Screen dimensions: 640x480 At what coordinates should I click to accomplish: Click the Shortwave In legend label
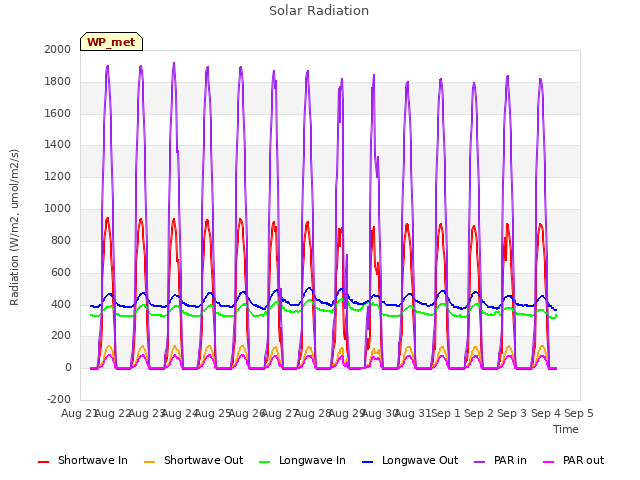coord(93,460)
